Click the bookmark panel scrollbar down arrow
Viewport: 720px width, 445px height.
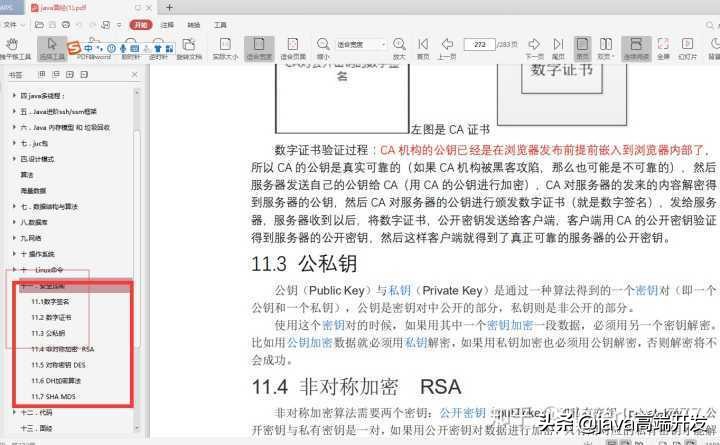coord(136,428)
